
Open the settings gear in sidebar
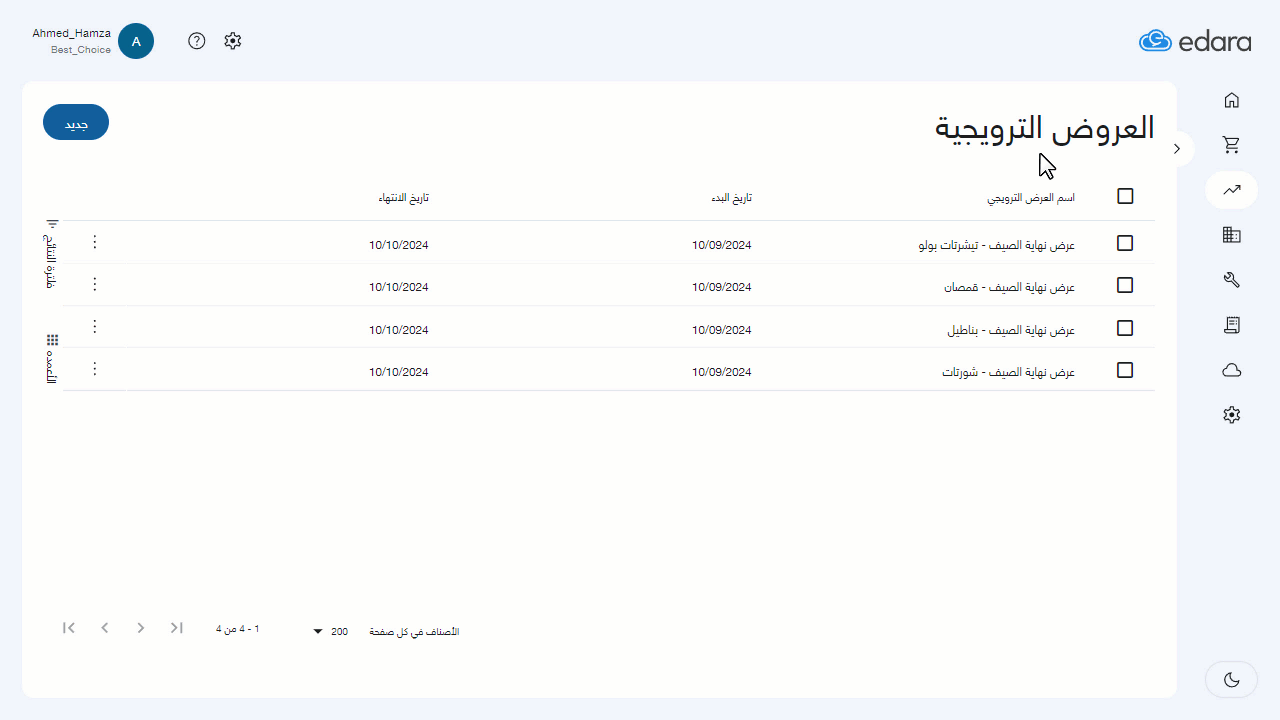[x=1232, y=415]
